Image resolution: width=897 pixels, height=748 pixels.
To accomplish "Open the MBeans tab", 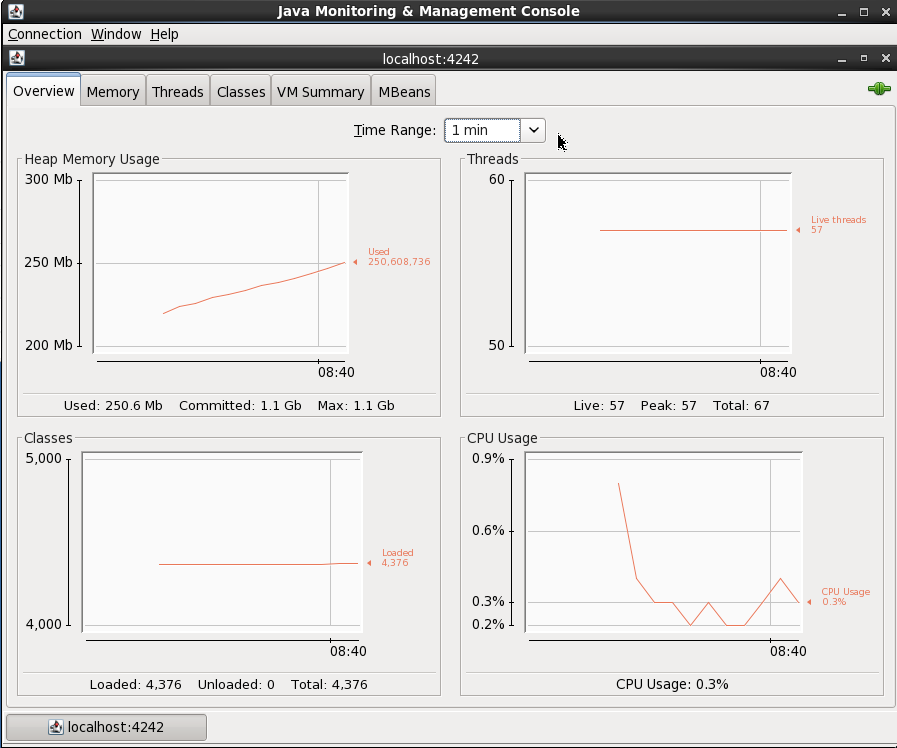I will [x=404, y=92].
